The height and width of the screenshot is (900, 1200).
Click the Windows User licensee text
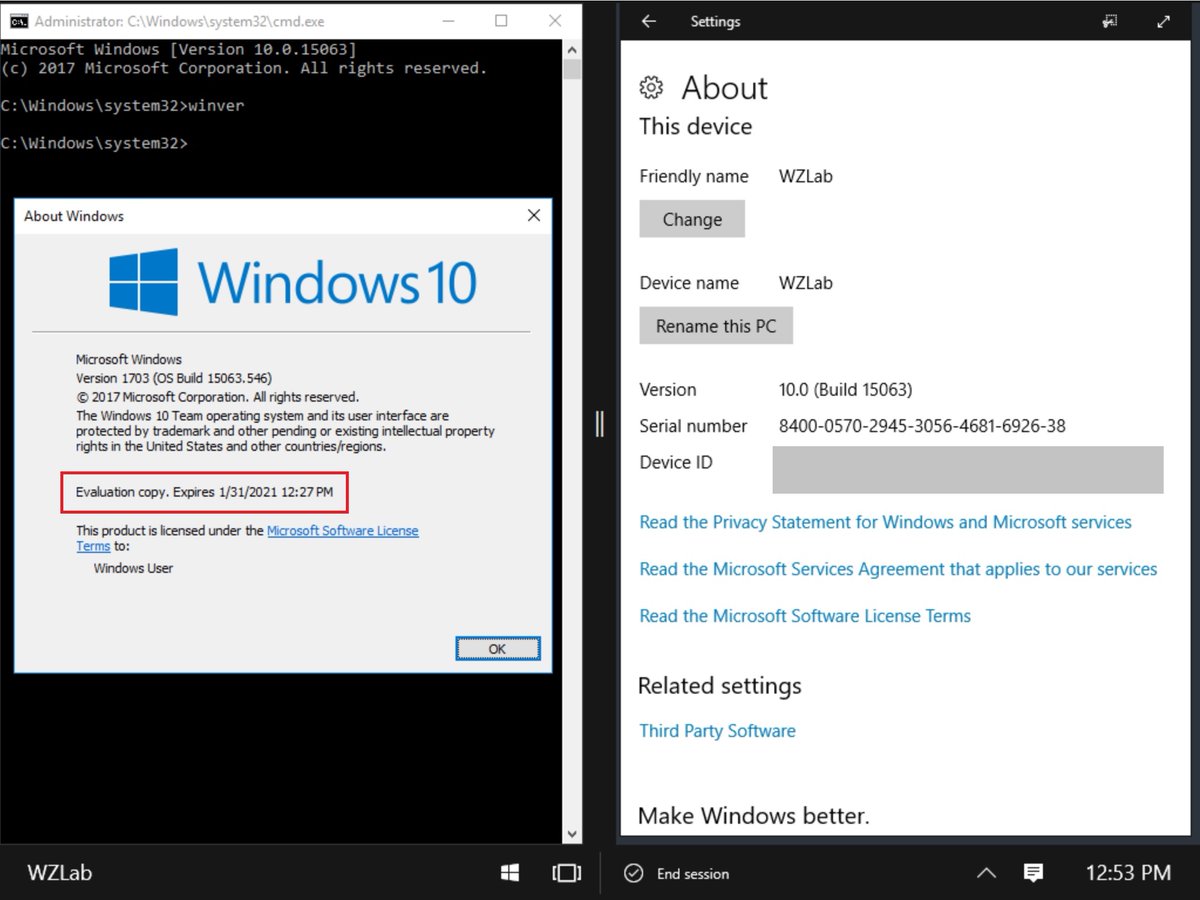133,568
